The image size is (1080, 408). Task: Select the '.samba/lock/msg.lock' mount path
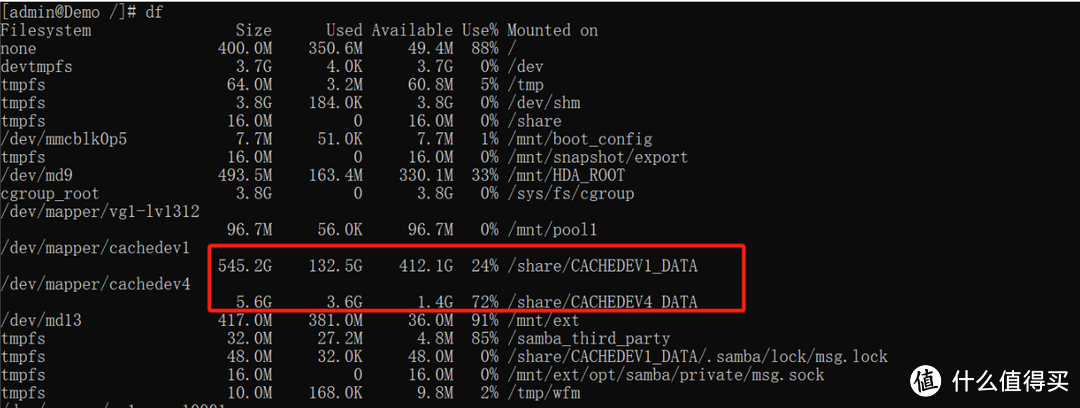click(x=798, y=356)
